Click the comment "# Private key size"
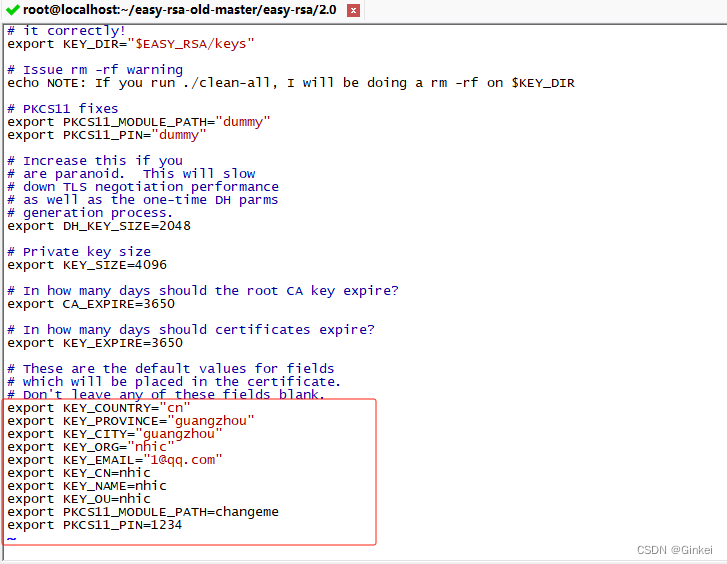 79,251
